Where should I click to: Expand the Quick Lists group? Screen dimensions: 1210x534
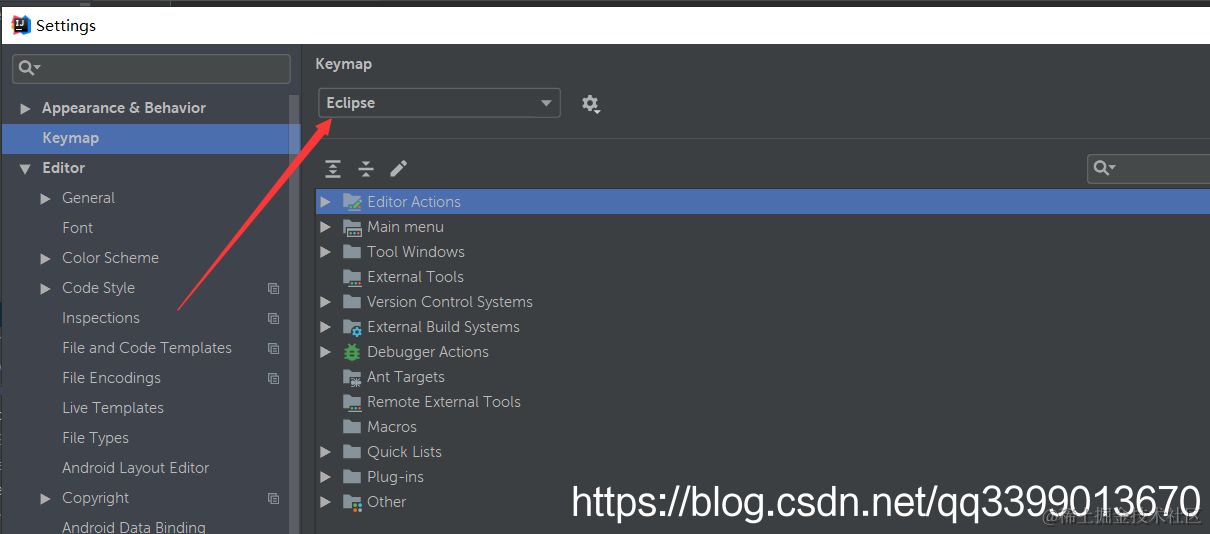[325, 451]
